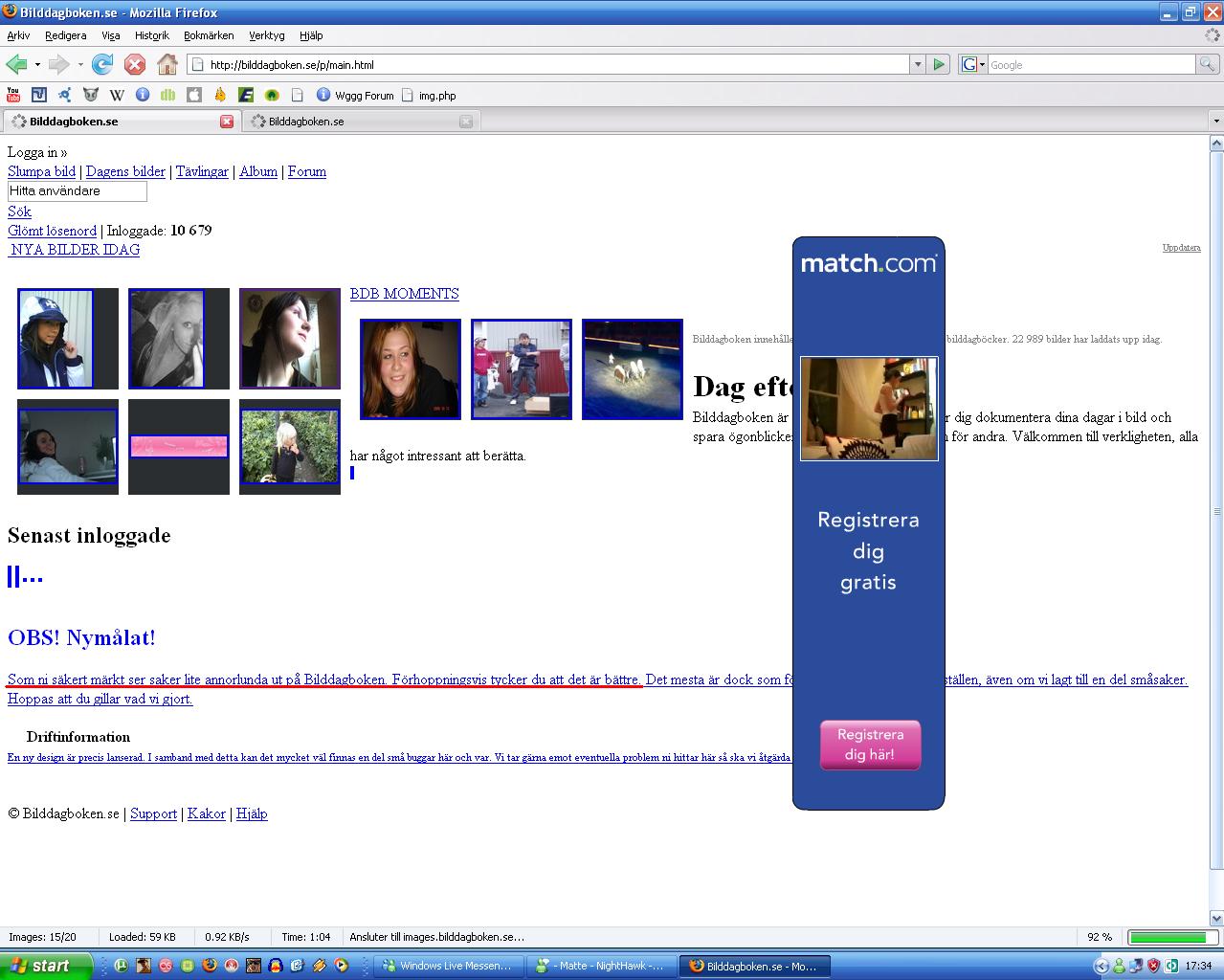Open the search engine selector dropdown

point(974,64)
